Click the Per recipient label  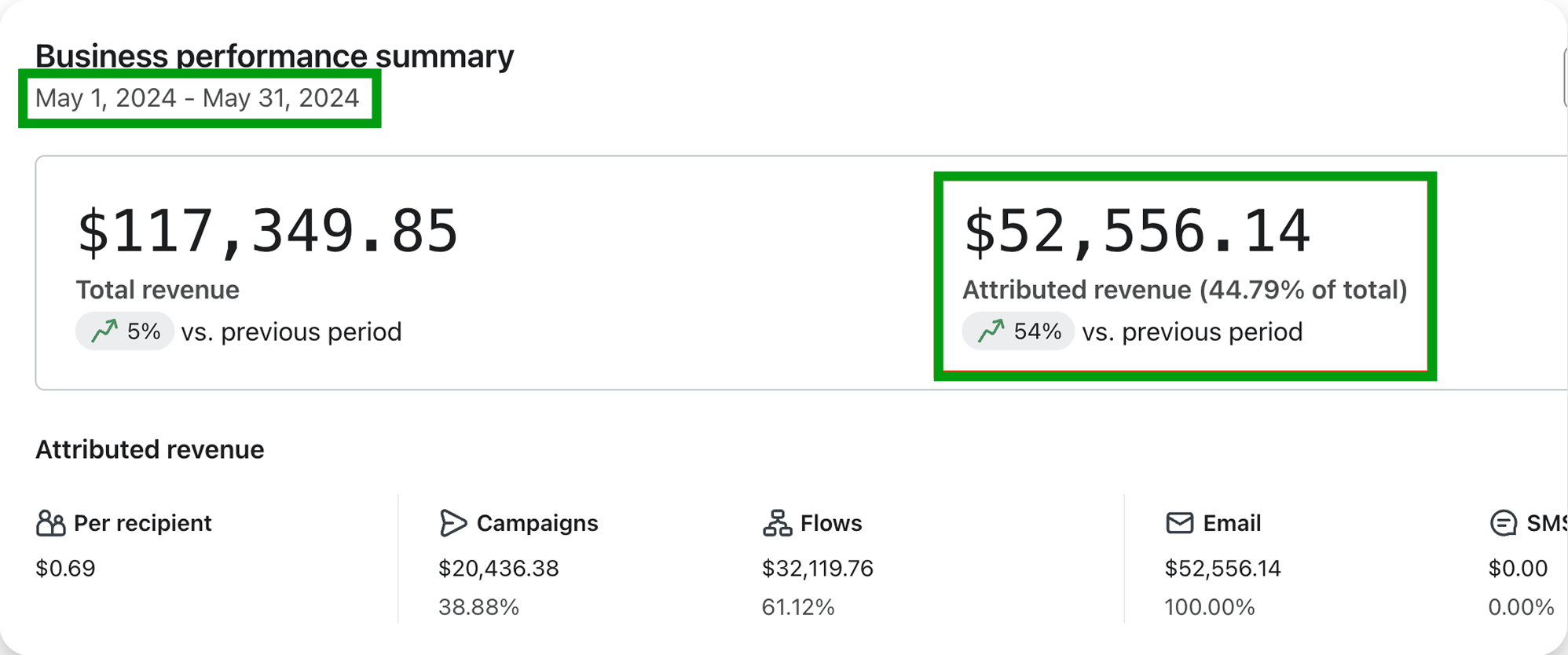point(142,523)
